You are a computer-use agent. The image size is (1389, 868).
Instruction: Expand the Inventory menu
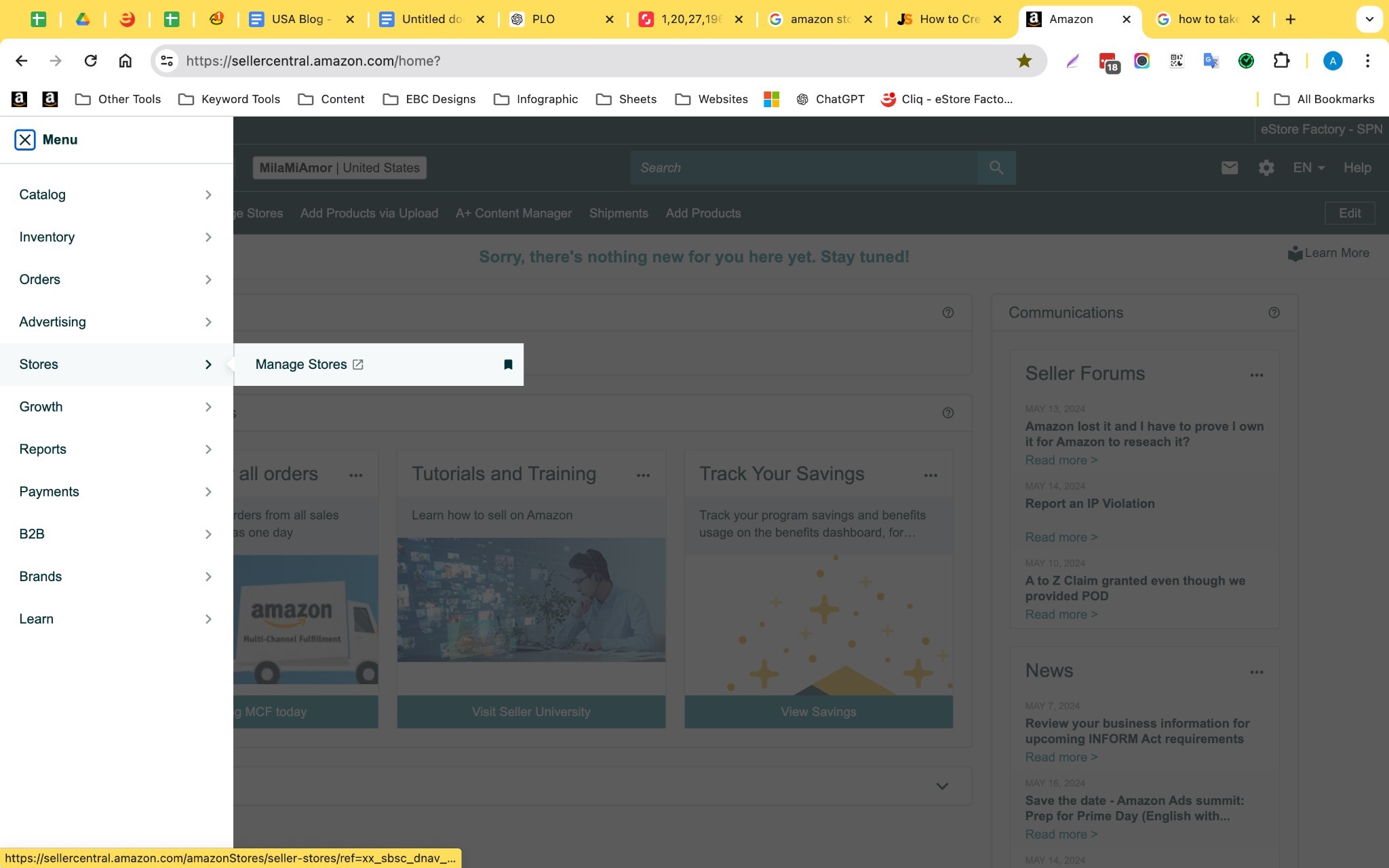(x=117, y=237)
